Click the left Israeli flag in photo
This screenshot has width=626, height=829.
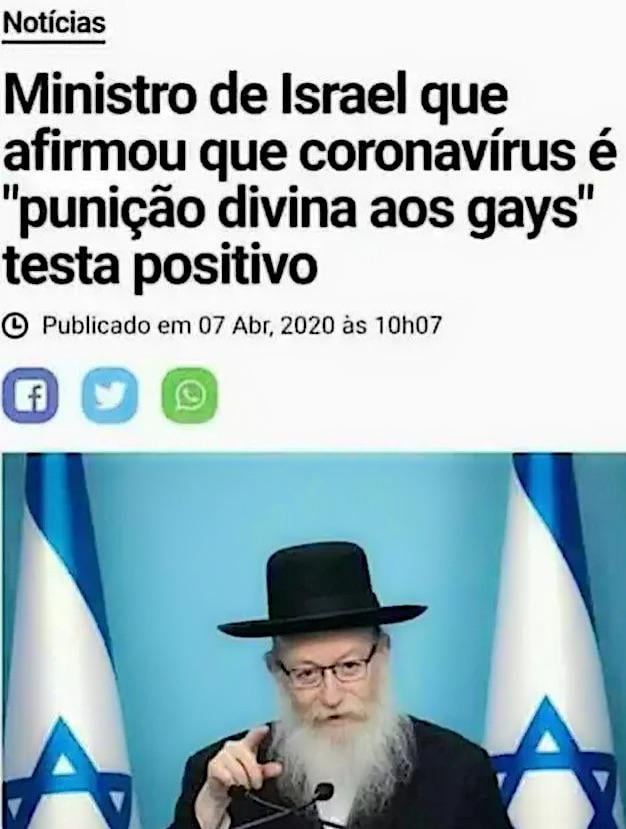pos(63,641)
